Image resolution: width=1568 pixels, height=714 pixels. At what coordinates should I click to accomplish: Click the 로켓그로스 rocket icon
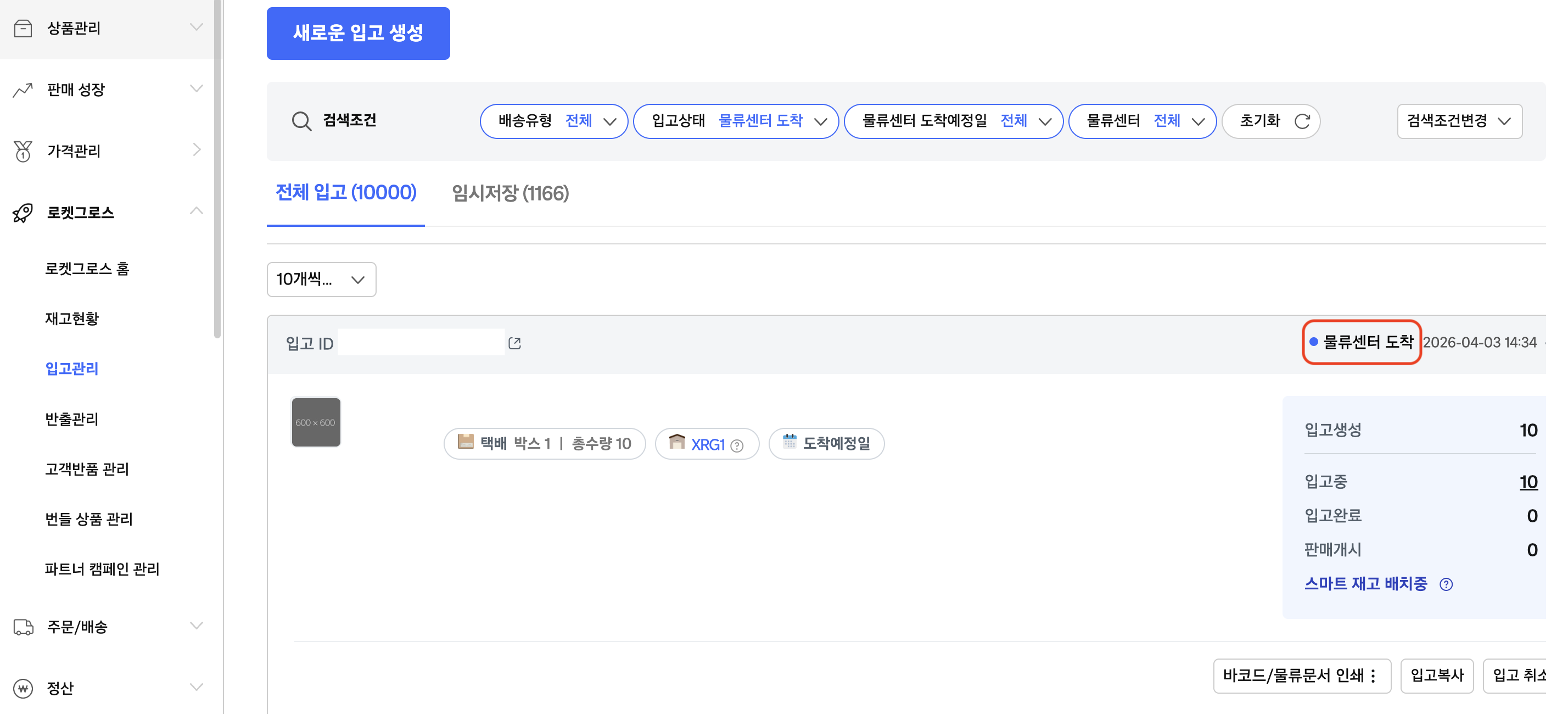(23, 213)
